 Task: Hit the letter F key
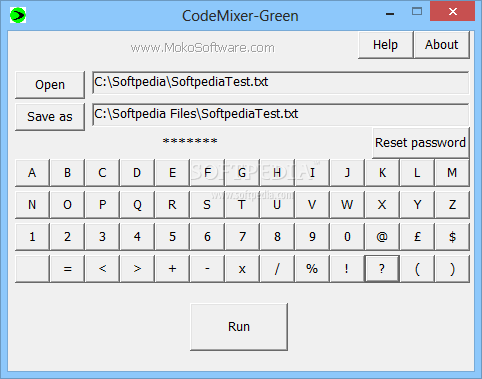point(207,173)
